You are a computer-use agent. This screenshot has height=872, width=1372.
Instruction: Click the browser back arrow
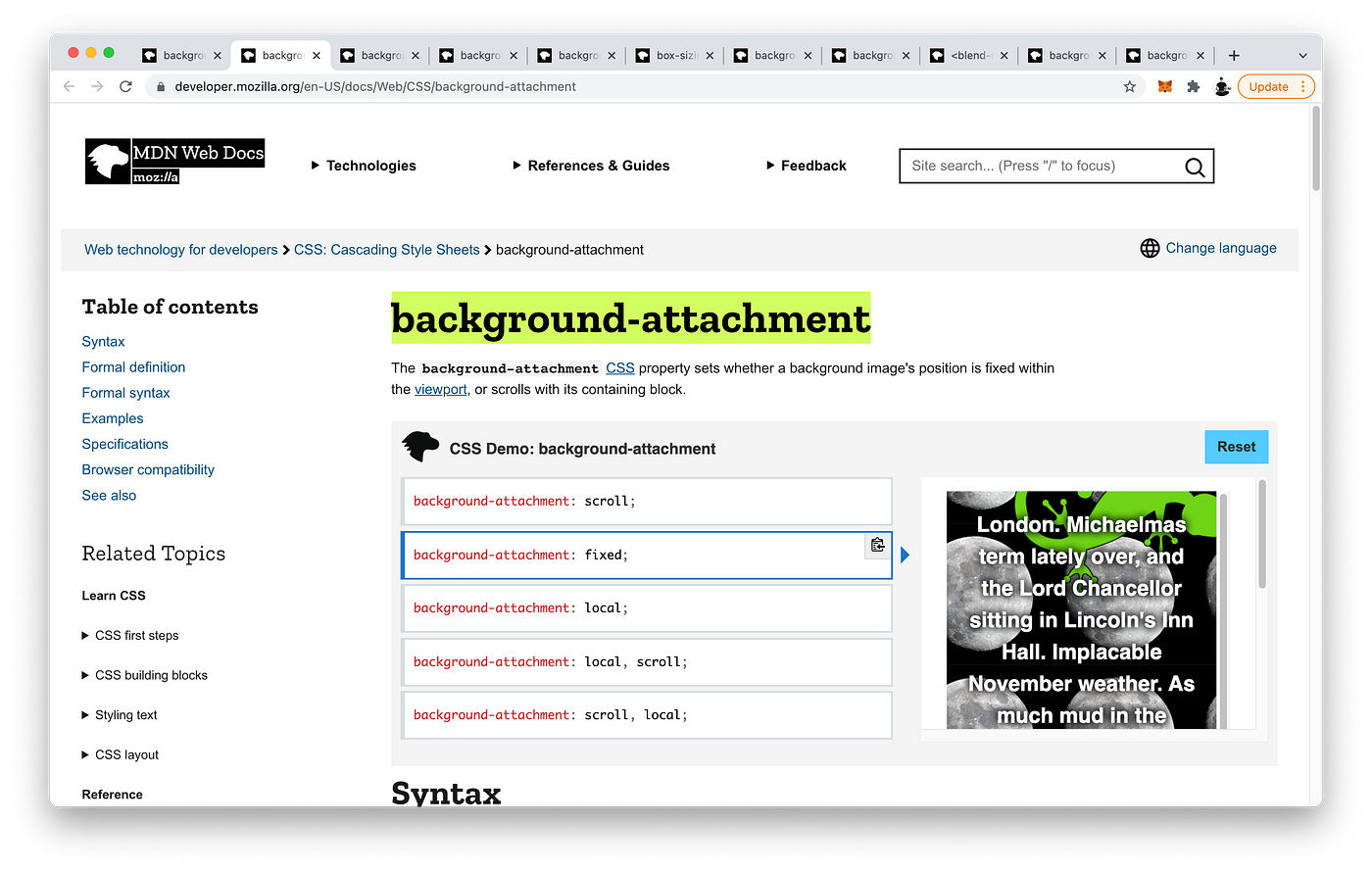[69, 86]
